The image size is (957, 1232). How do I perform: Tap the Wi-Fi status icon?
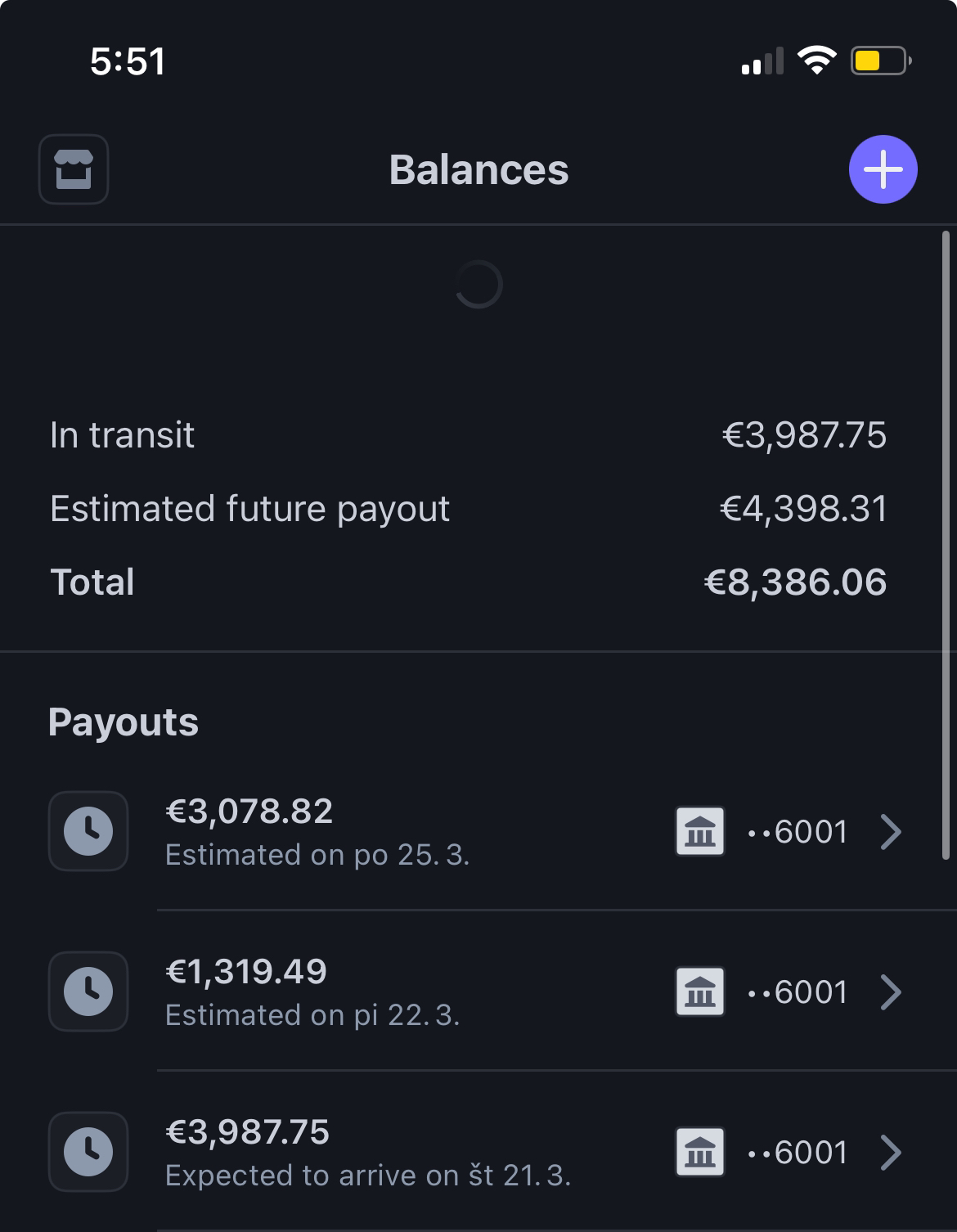(x=816, y=61)
